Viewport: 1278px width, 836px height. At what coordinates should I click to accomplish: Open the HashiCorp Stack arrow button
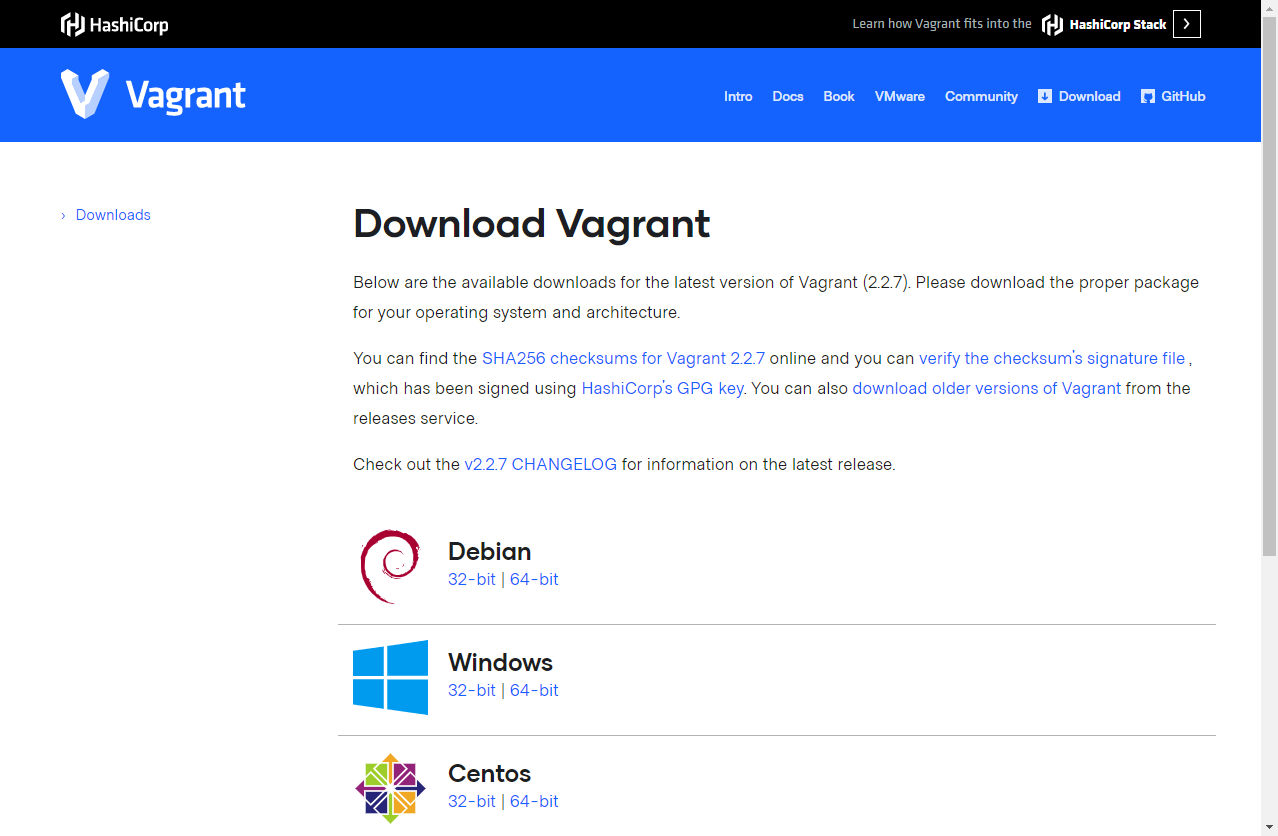pos(1186,24)
